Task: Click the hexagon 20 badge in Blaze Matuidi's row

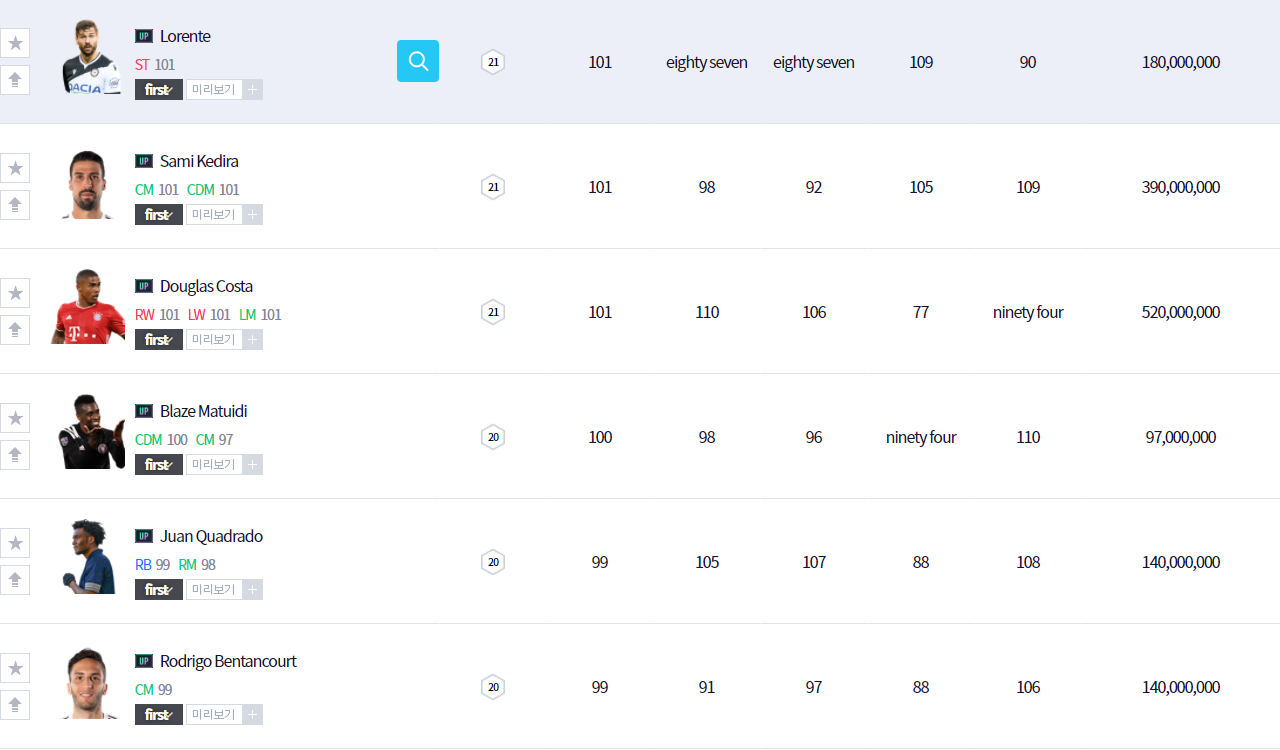Action: coord(493,437)
